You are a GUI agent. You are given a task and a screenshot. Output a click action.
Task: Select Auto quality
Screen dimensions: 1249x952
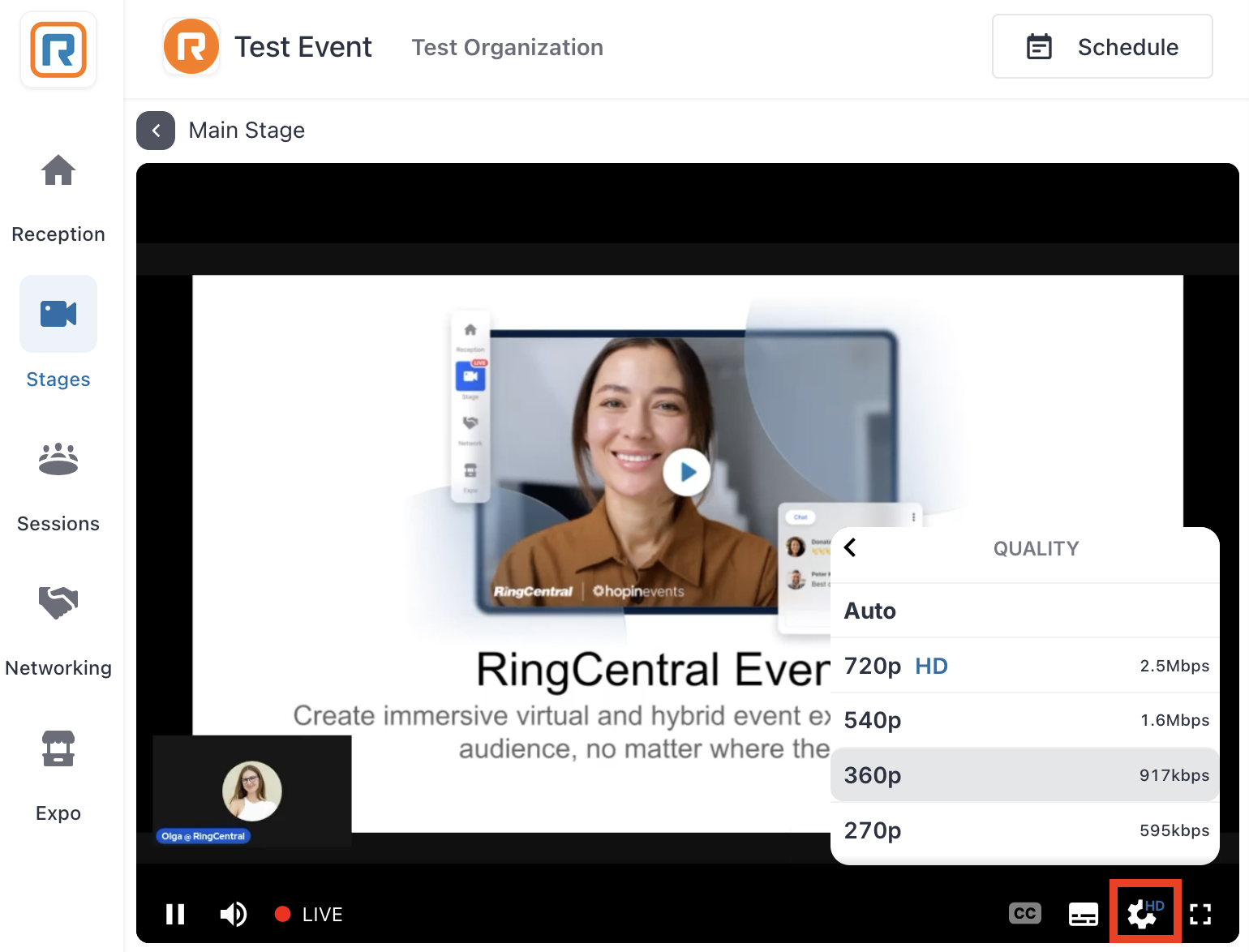(x=1025, y=611)
